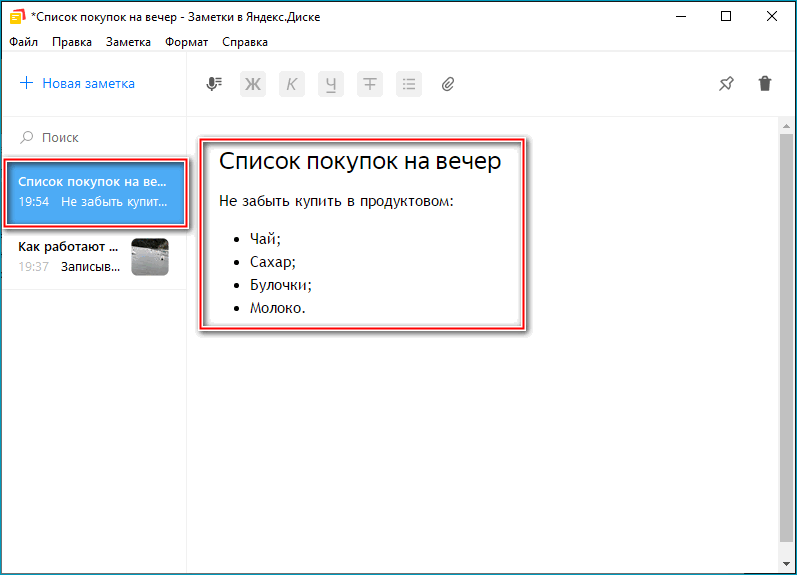Image resolution: width=797 pixels, height=575 pixels.
Task: Attach a file with paperclip icon
Action: pyautogui.click(x=447, y=84)
